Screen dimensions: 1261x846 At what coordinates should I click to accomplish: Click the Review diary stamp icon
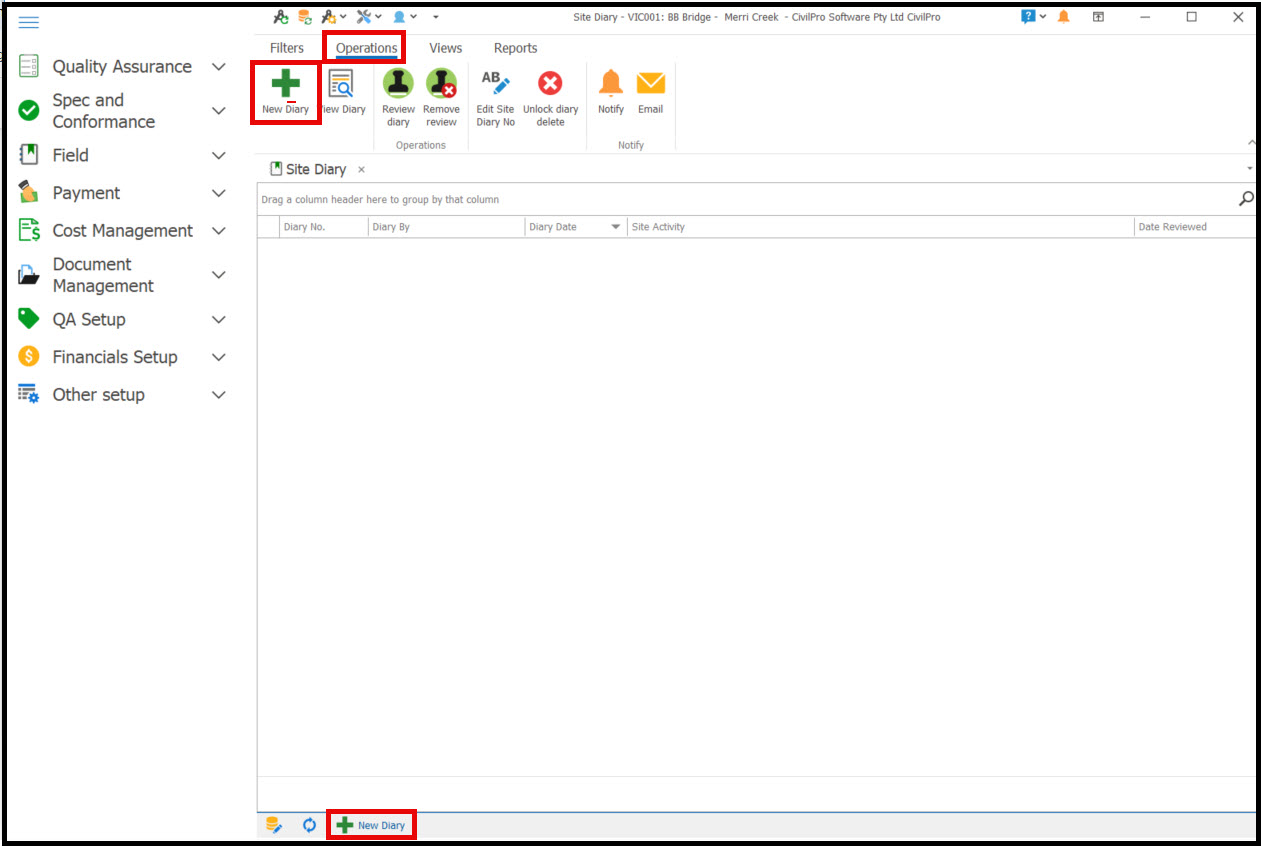coord(398,85)
